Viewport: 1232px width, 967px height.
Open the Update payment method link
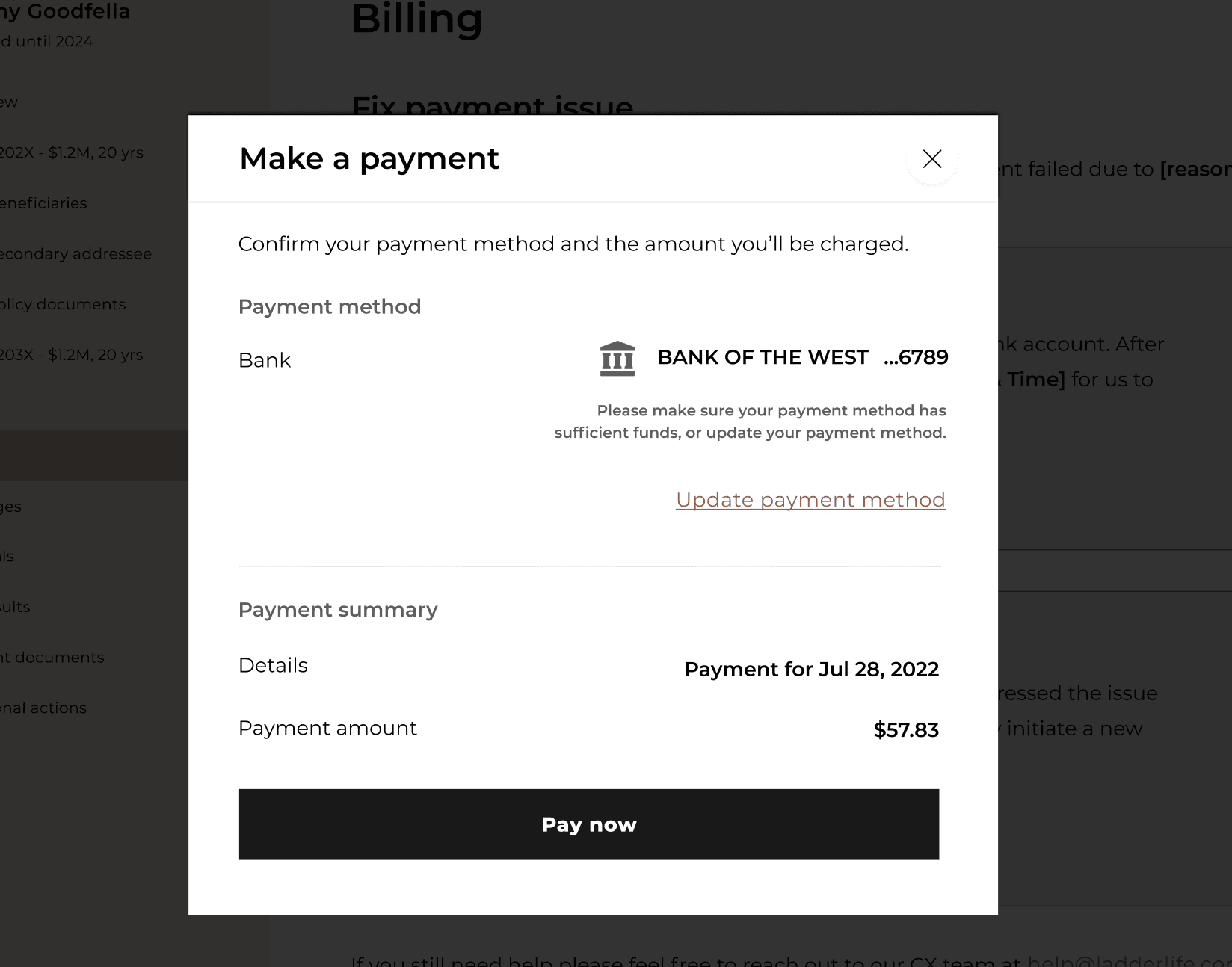810,499
